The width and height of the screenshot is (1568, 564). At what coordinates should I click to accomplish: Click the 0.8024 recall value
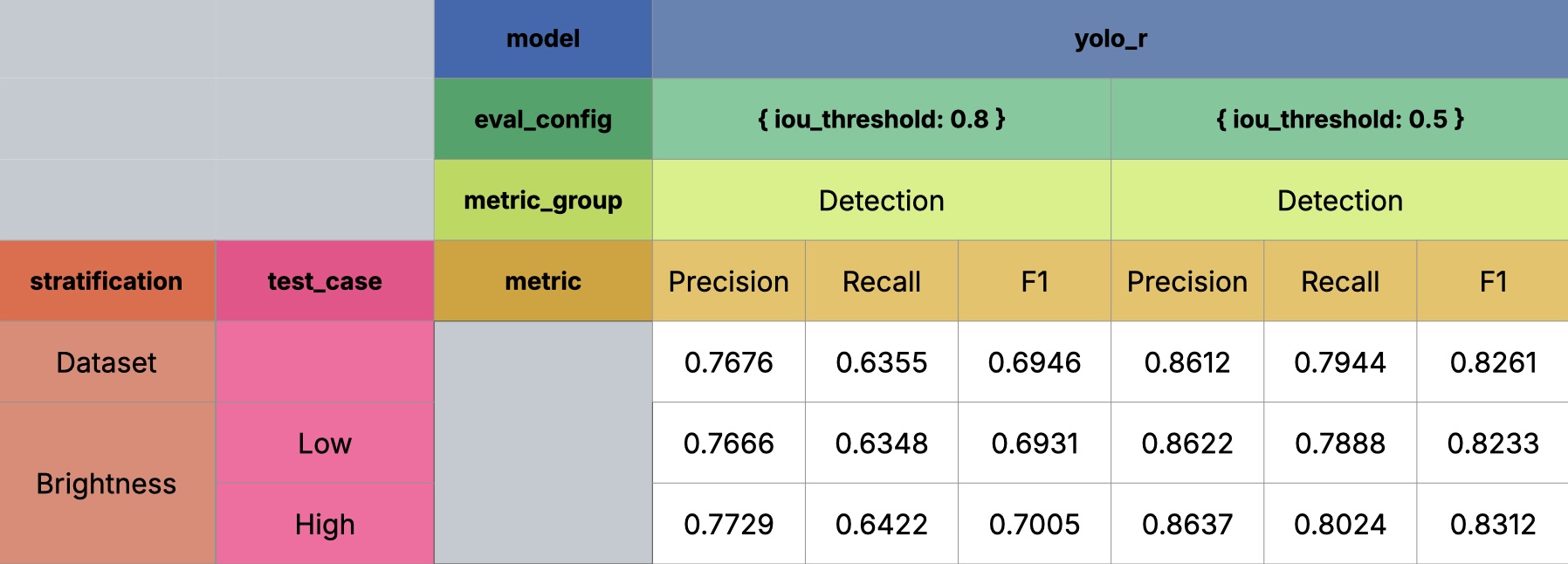click(1339, 524)
